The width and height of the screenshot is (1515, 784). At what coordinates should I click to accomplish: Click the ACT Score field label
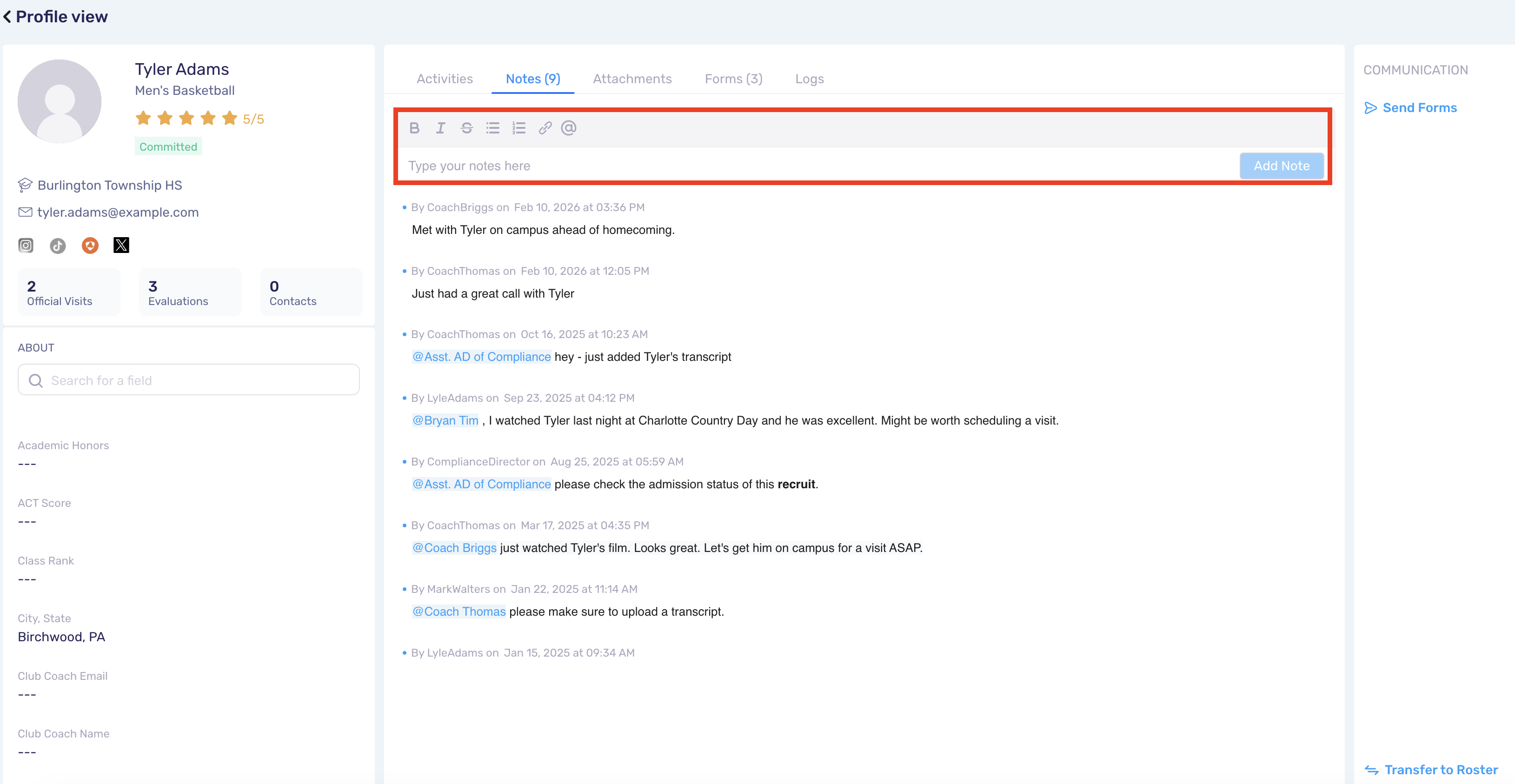44,503
